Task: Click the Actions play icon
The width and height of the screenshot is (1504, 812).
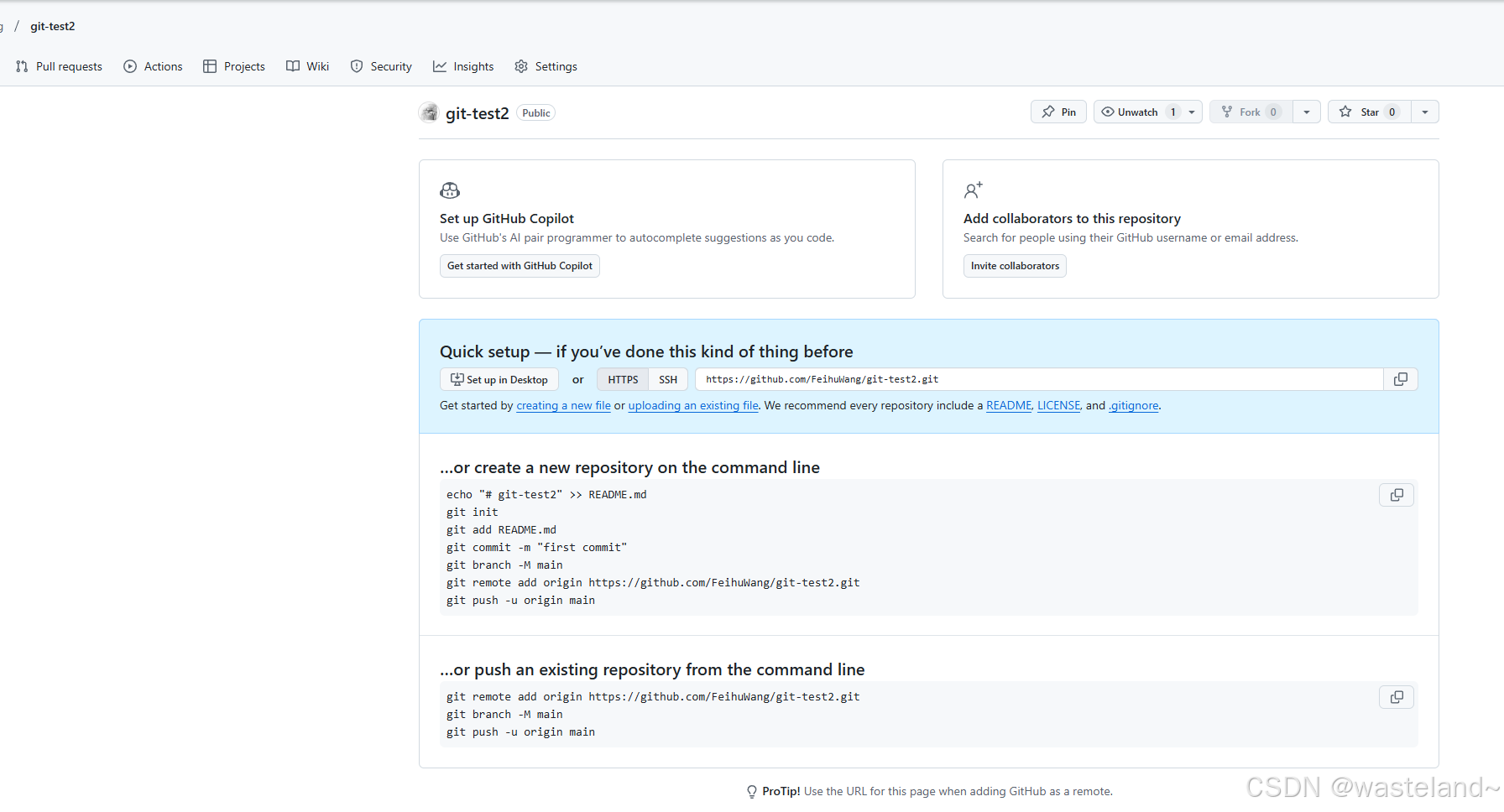Action: pyautogui.click(x=130, y=66)
